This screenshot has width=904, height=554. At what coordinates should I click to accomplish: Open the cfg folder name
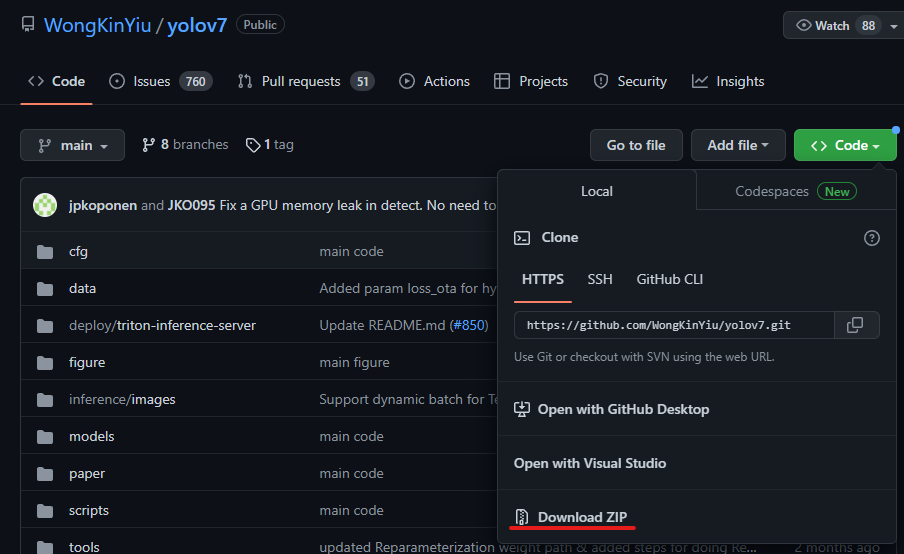click(78, 252)
